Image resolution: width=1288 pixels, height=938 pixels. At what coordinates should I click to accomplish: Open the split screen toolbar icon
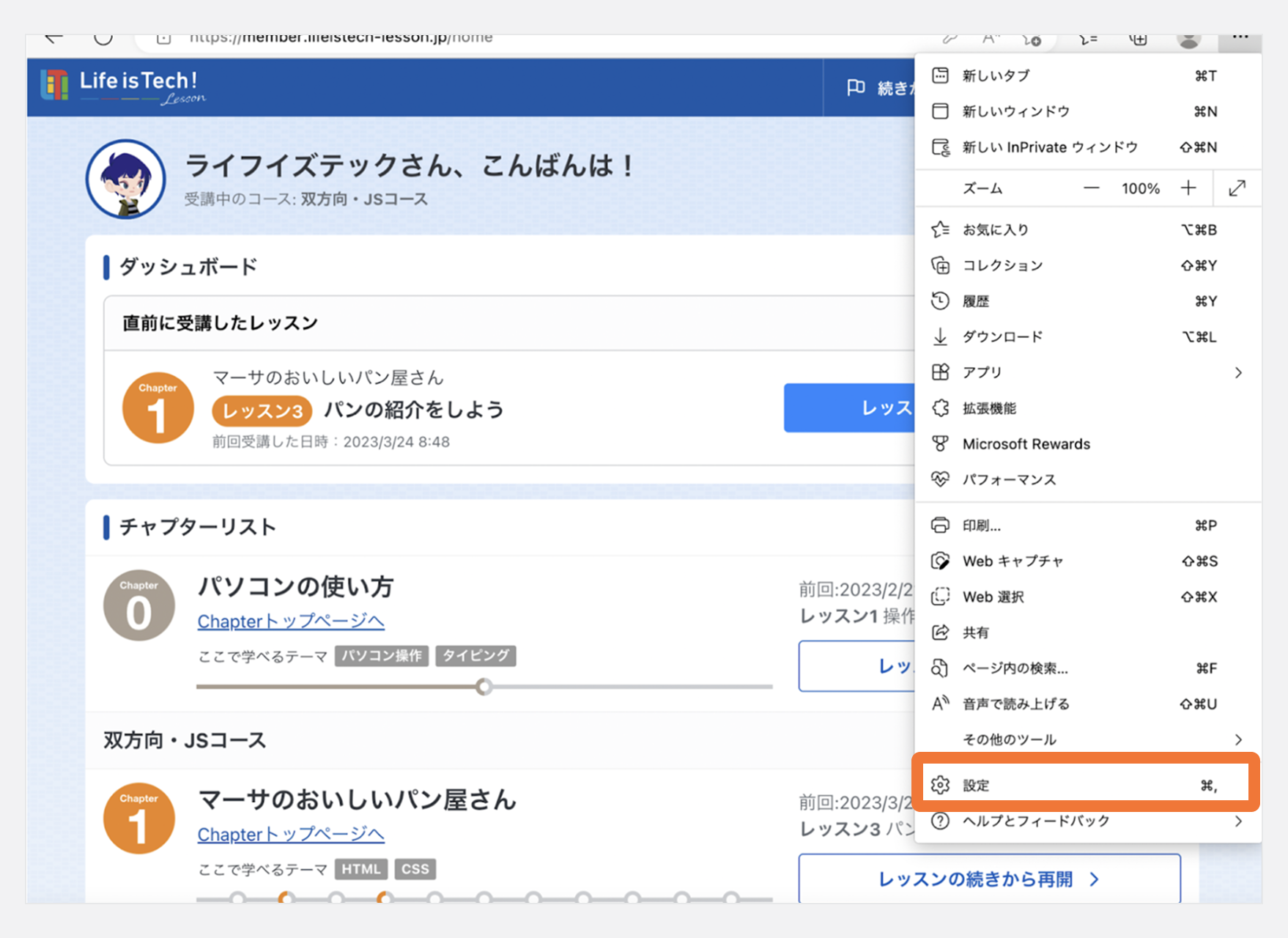pos(1087,40)
